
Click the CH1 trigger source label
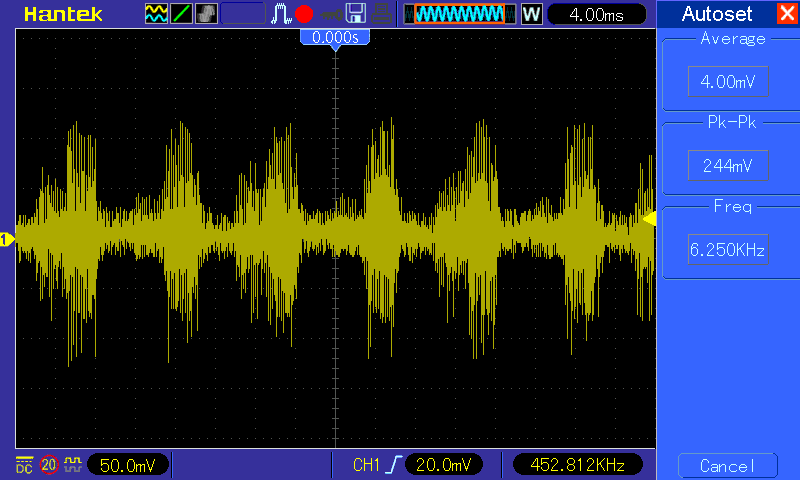click(366, 465)
